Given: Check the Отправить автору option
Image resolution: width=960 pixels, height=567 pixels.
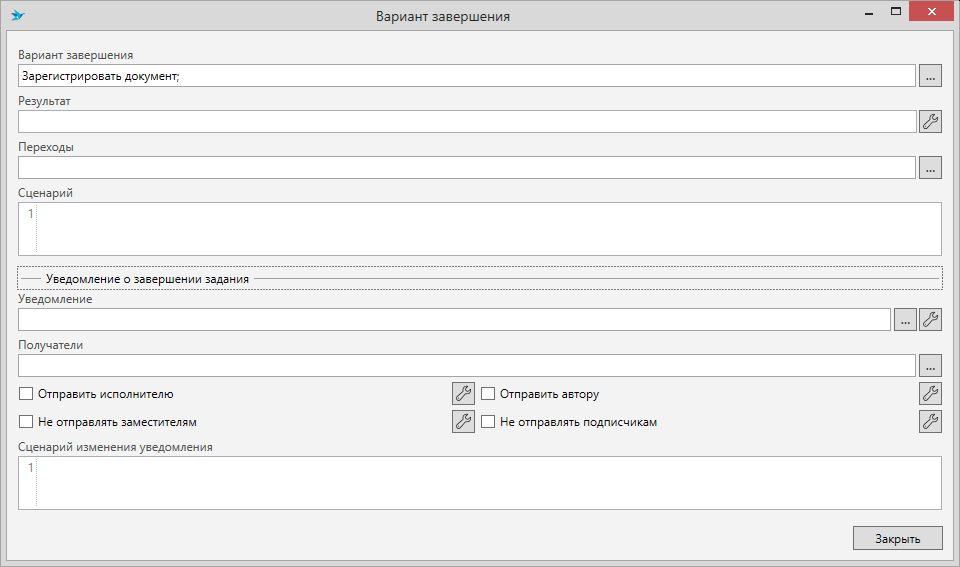Looking at the screenshot, I should pos(489,394).
